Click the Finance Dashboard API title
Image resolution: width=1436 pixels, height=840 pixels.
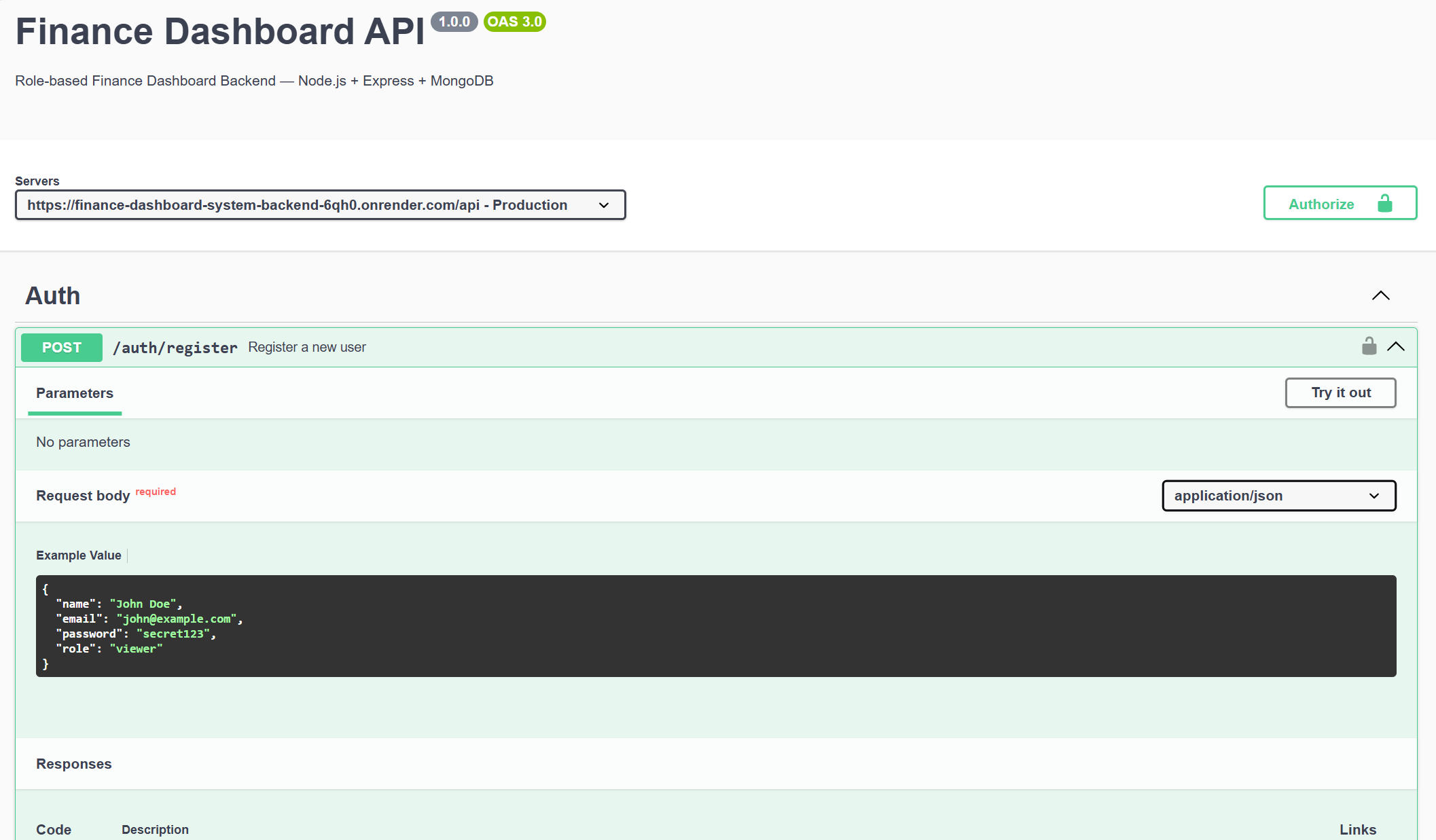coord(219,31)
